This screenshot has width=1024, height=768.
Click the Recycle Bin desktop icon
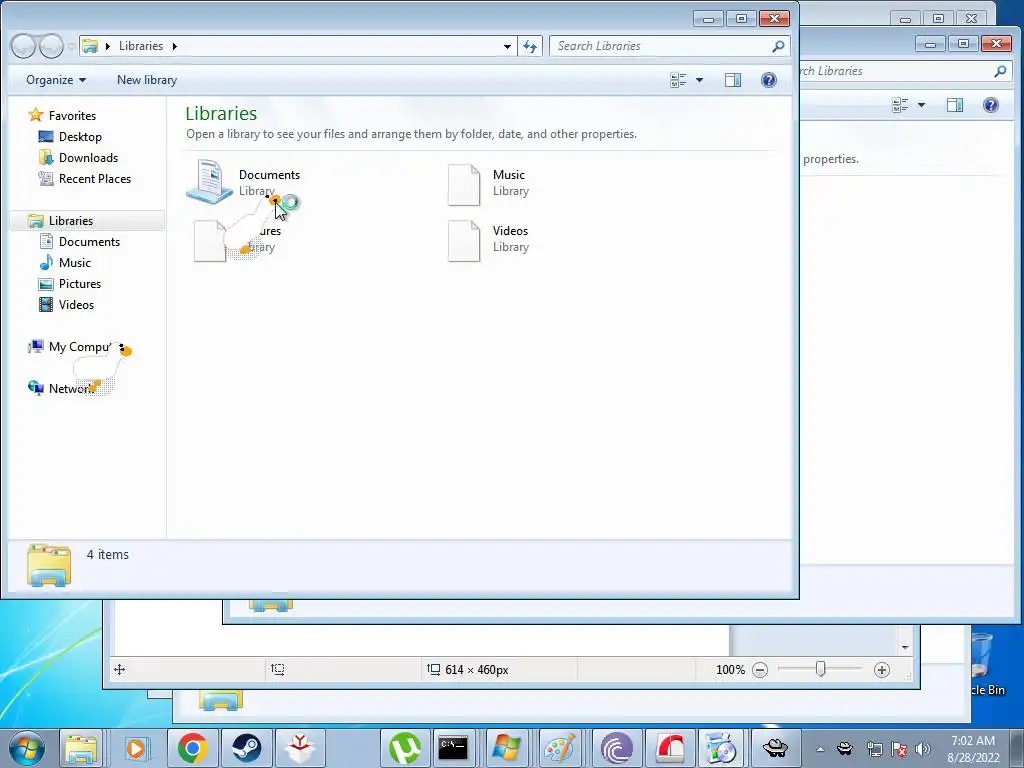coord(985,664)
